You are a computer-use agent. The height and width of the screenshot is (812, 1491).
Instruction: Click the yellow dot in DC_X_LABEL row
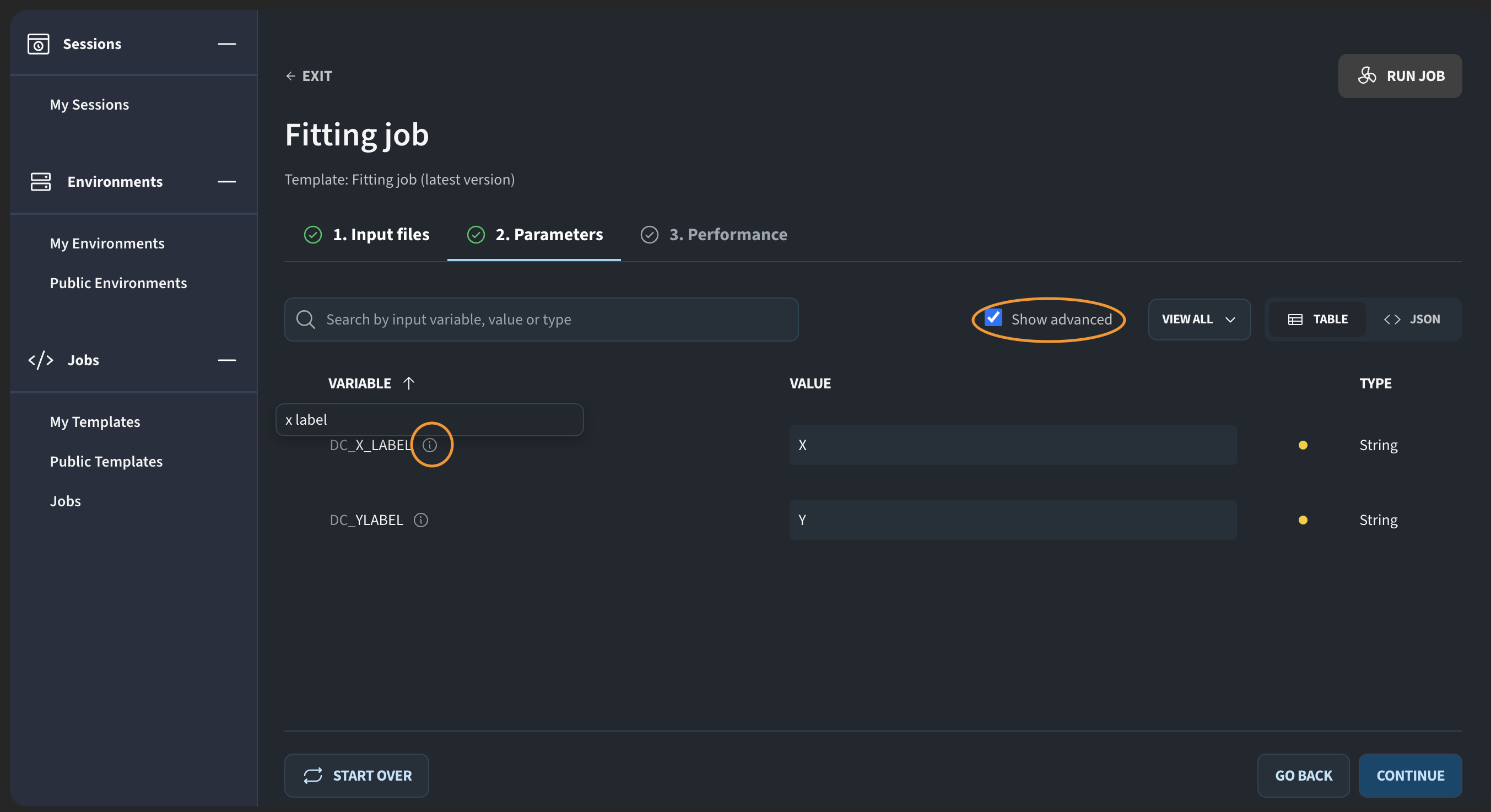tap(1303, 445)
